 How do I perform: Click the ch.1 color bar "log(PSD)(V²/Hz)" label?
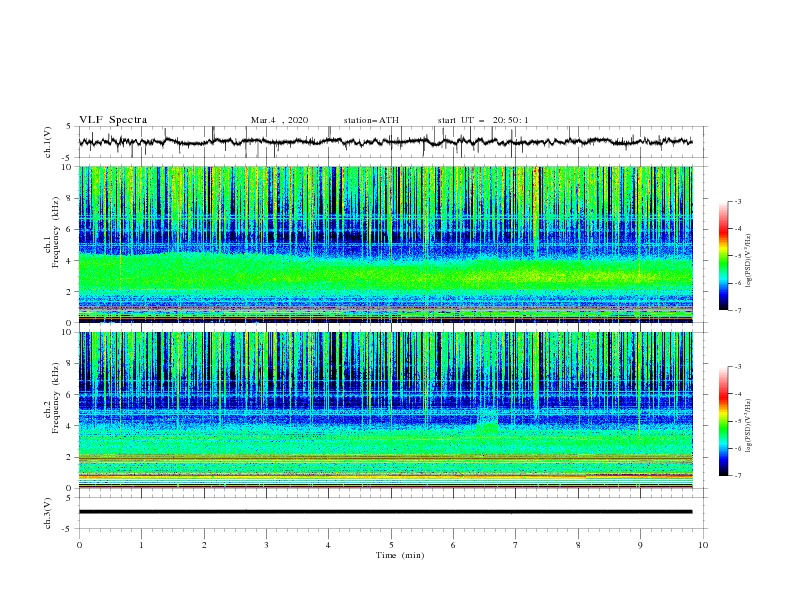point(749,261)
